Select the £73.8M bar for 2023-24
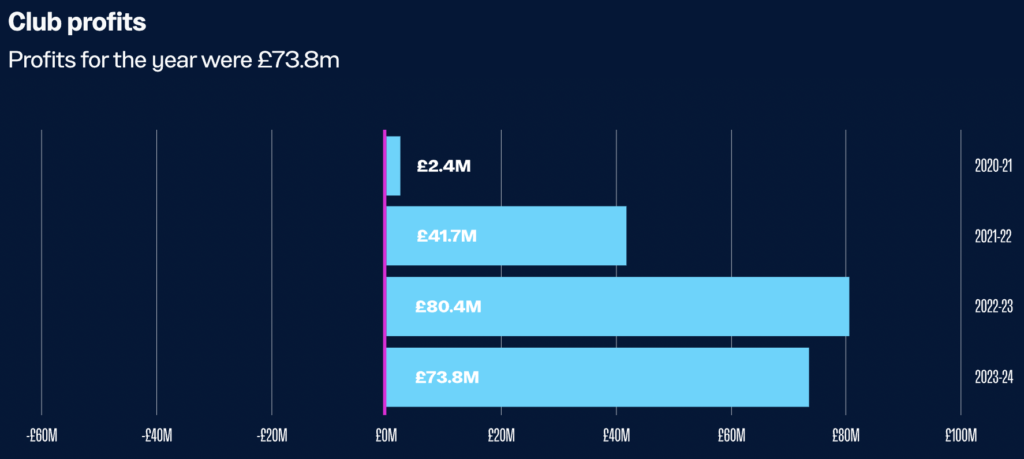The width and height of the screenshot is (1024, 459). coord(598,377)
